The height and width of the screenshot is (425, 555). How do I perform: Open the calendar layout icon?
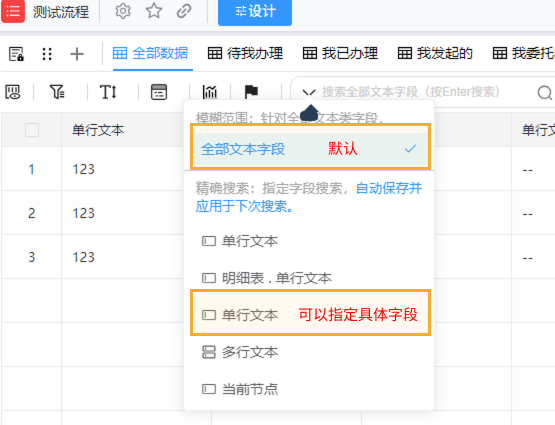tap(159, 92)
